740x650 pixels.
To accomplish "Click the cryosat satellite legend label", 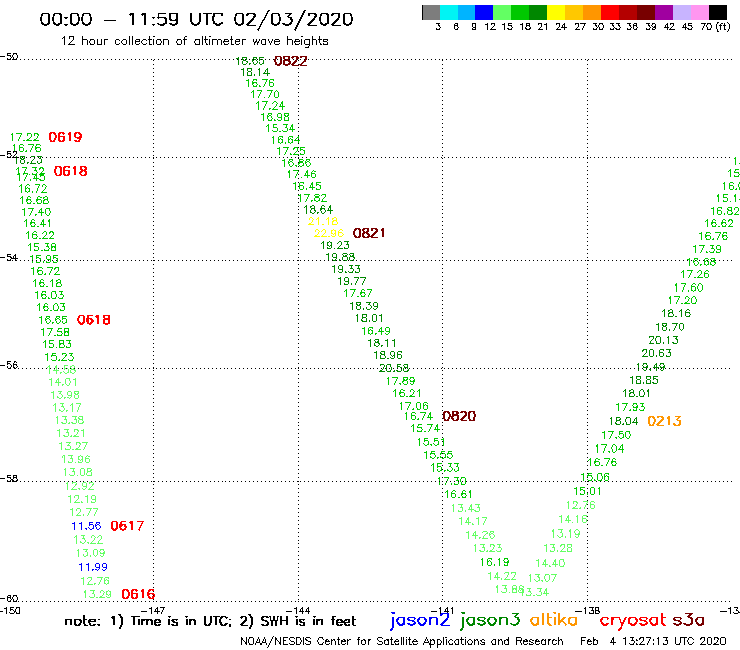I will [633, 621].
